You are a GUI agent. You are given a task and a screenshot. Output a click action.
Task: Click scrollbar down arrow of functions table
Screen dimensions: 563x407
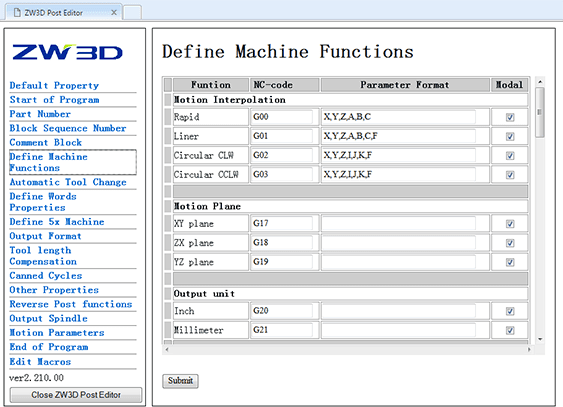[540, 339]
